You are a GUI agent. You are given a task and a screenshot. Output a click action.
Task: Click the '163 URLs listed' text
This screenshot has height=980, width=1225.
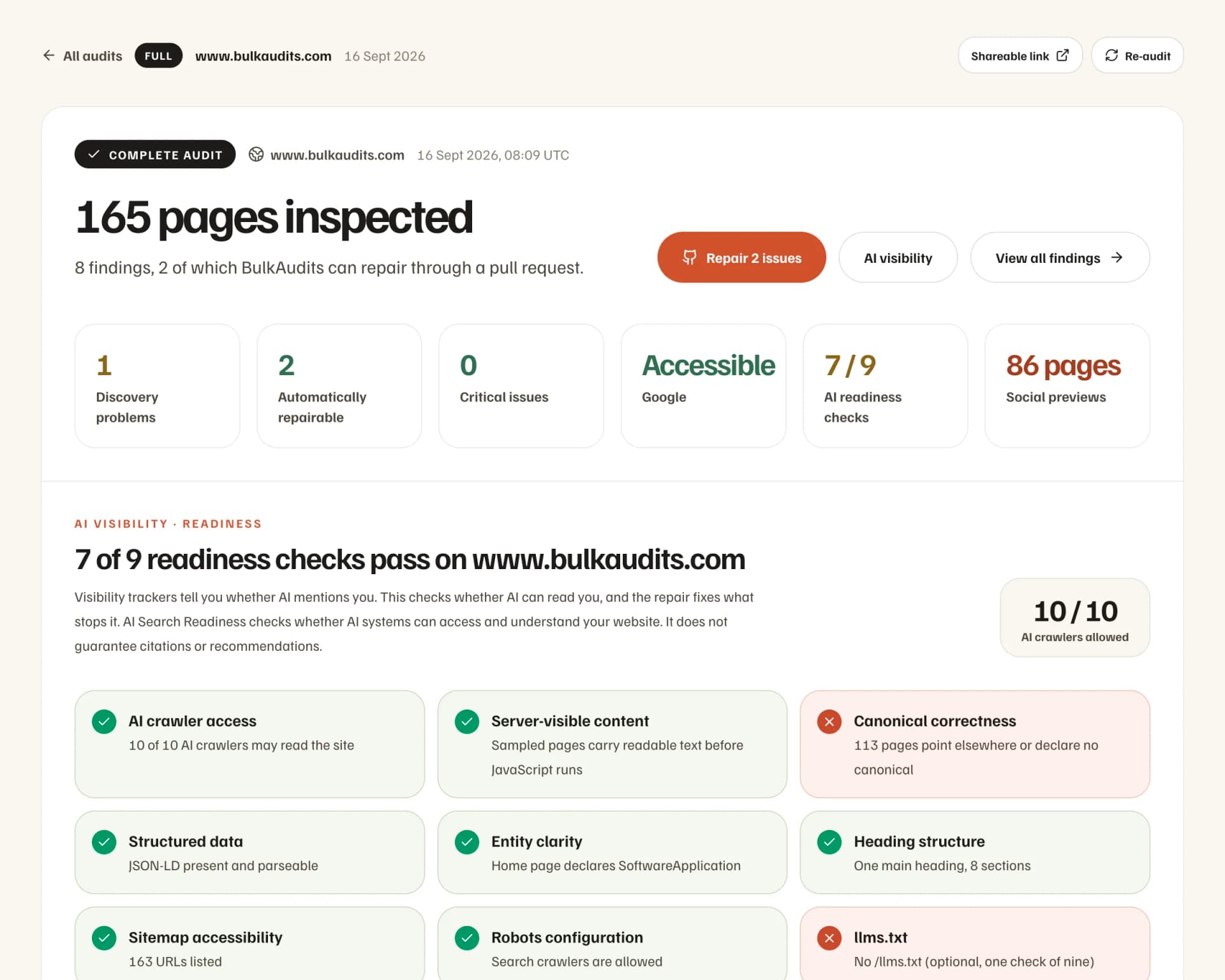pos(175,961)
